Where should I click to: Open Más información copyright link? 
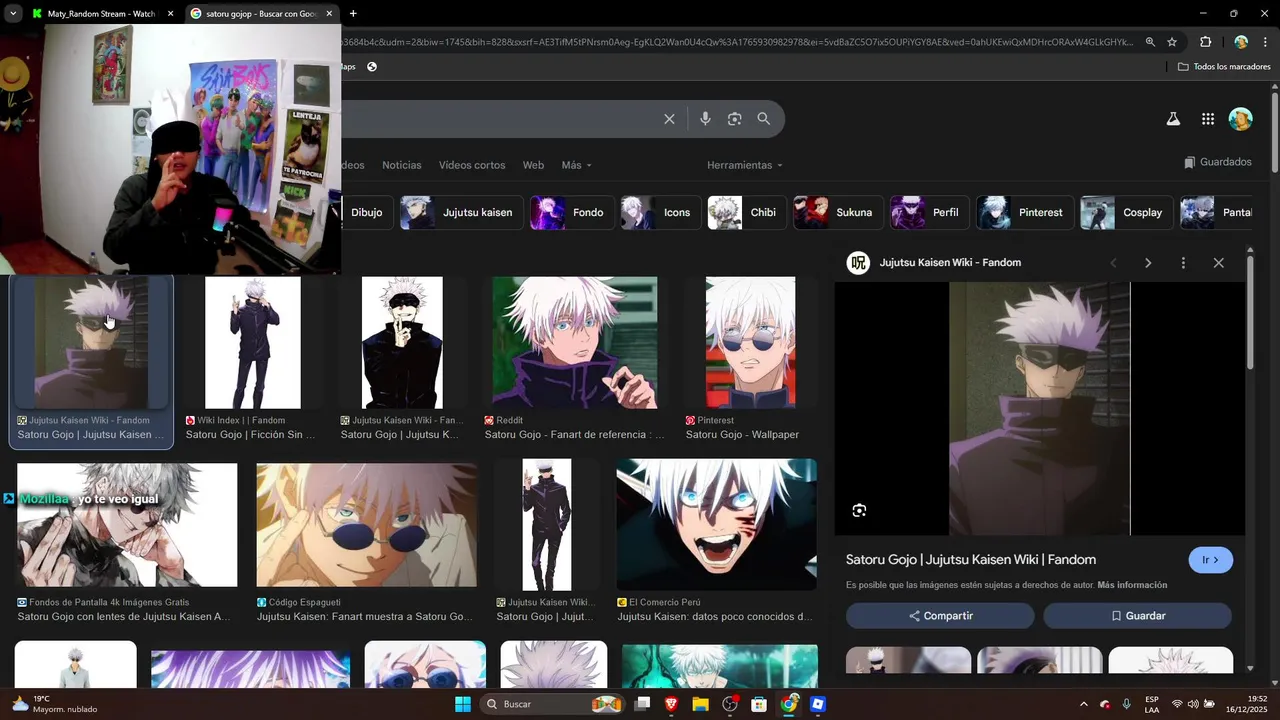(x=1132, y=585)
